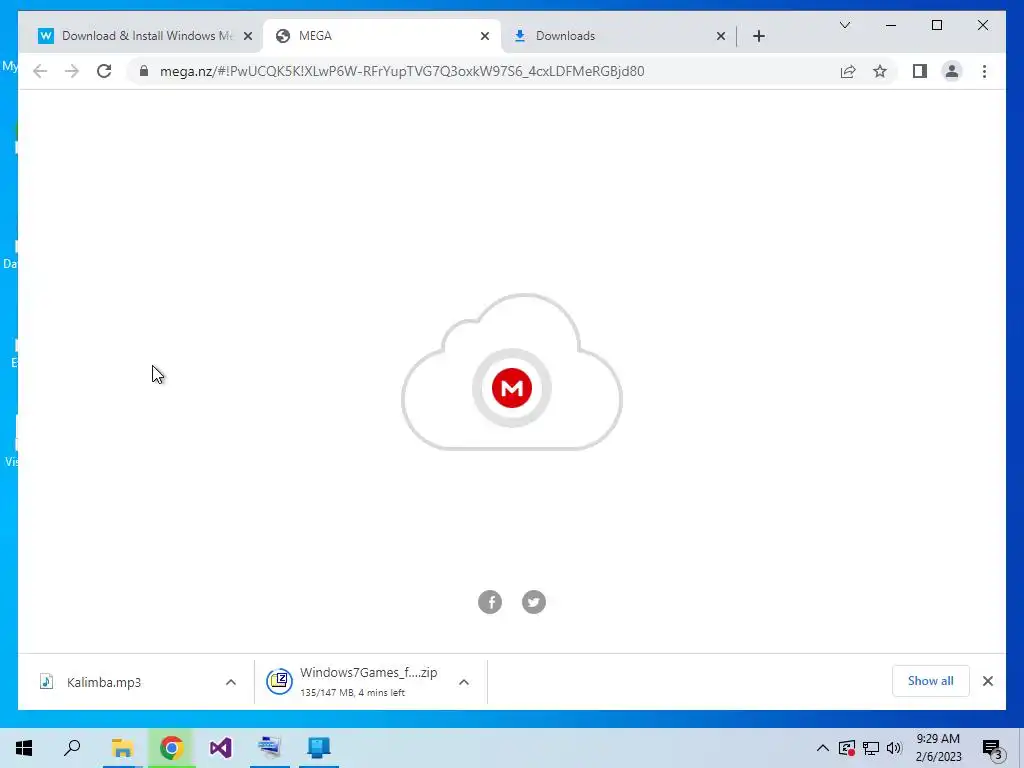1024x768 pixels.
Task: Open Visual Studio from taskbar
Action: pyautogui.click(x=221, y=748)
